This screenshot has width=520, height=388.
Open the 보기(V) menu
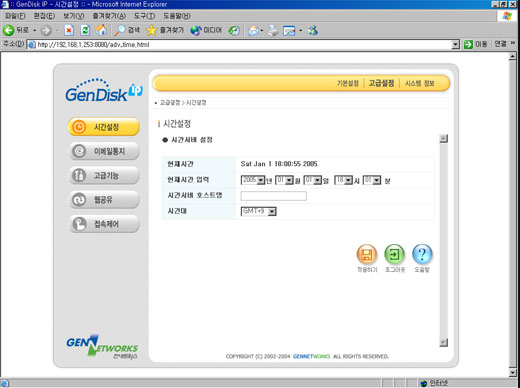pyautogui.click(x=74, y=16)
